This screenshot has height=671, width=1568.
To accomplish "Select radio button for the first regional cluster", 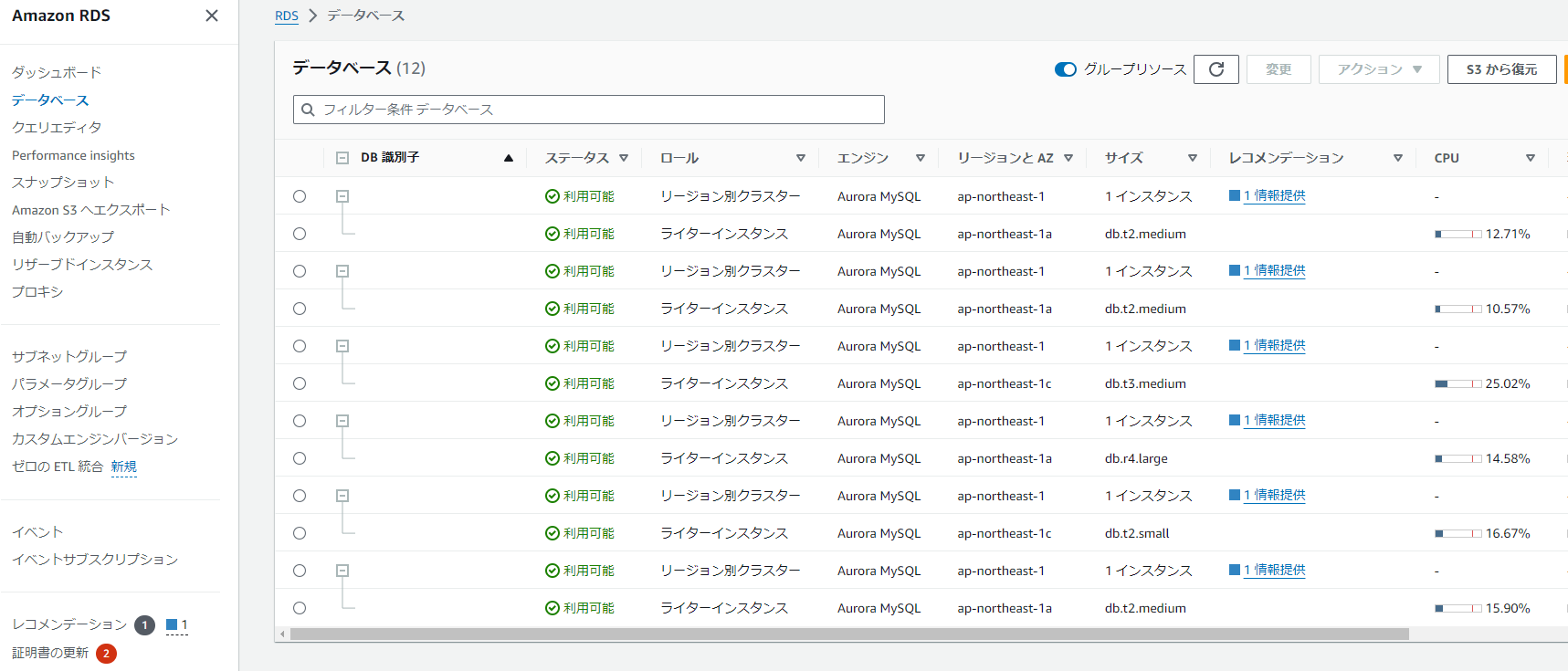I will [x=300, y=196].
